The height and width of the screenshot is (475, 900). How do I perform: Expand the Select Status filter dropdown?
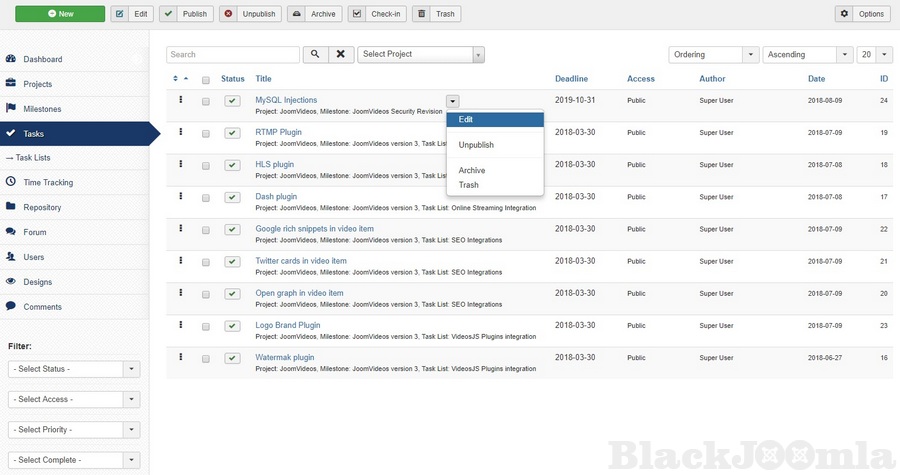tap(74, 369)
